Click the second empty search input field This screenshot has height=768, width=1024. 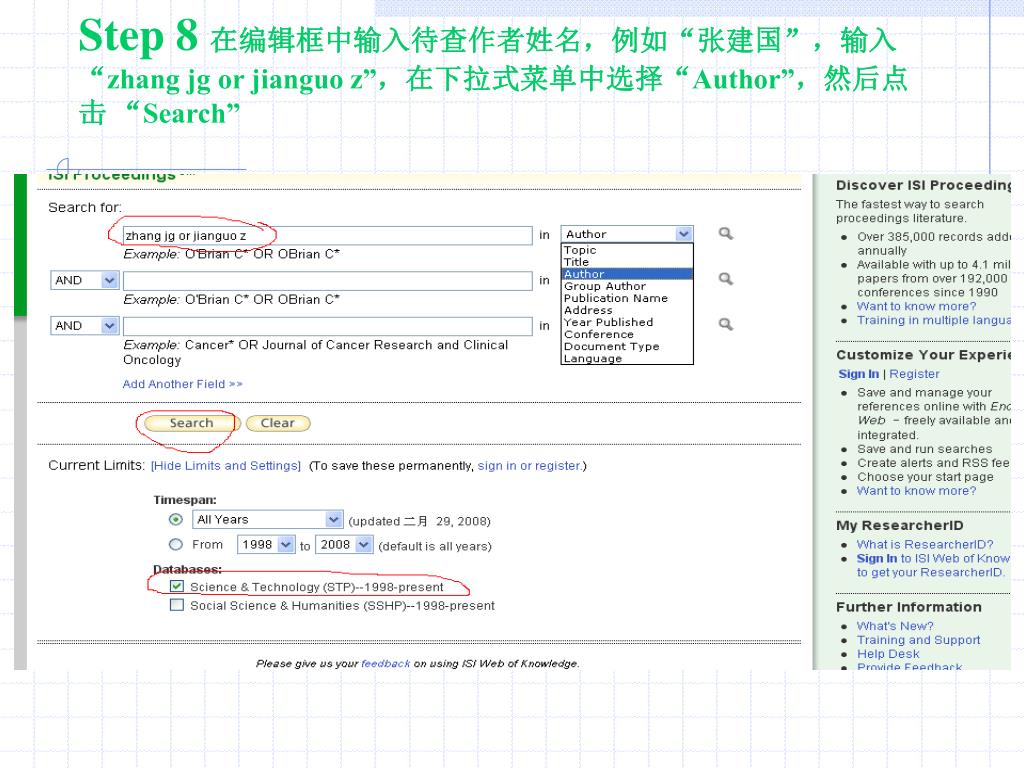328,281
